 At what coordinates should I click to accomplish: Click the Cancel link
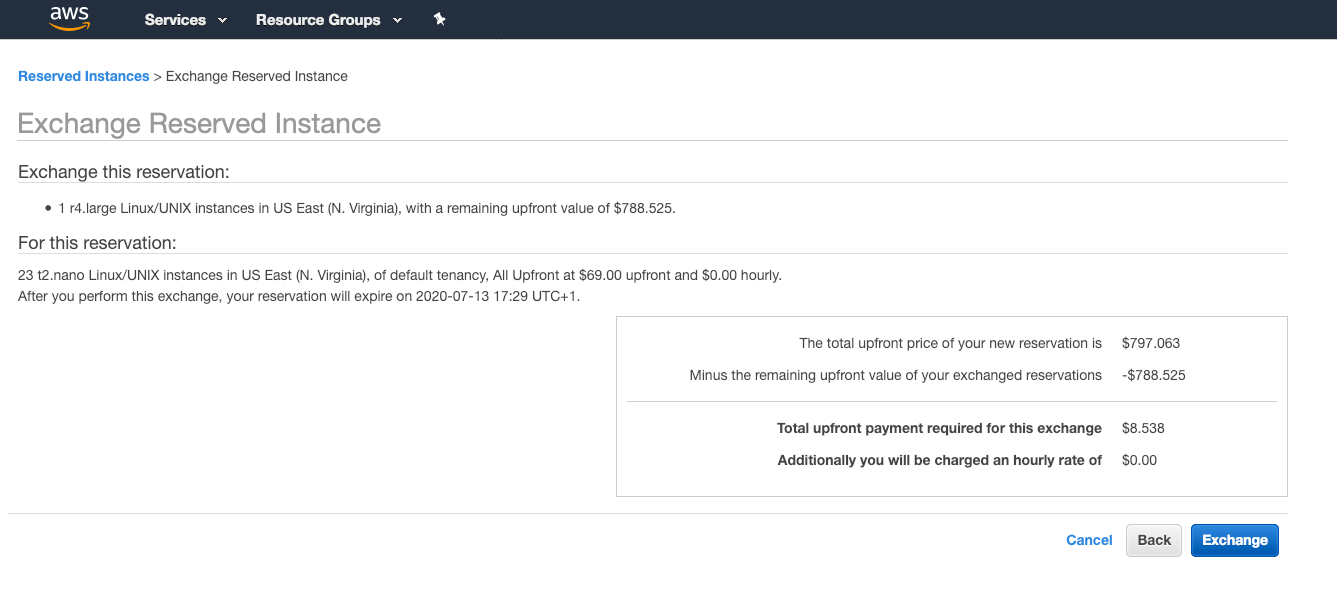pos(1089,540)
